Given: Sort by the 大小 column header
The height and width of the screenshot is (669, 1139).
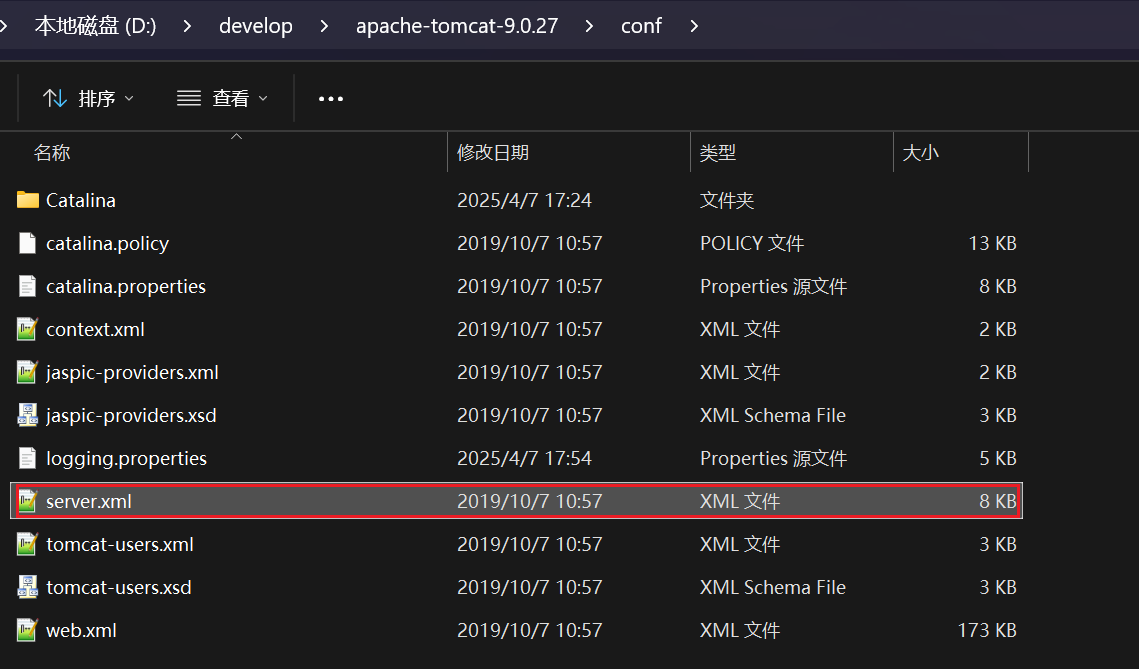Looking at the screenshot, I should point(920,153).
